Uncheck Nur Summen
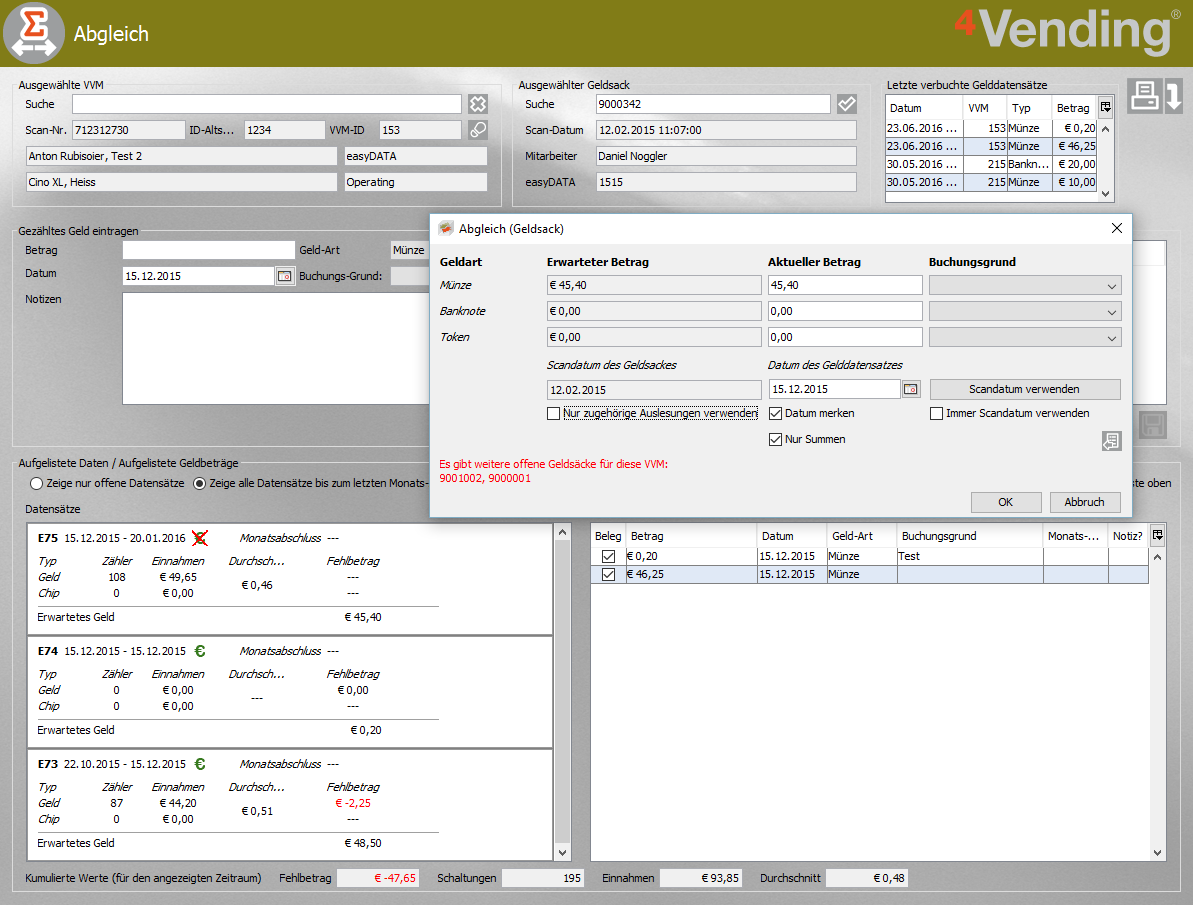The height and width of the screenshot is (905, 1193). pyautogui.click(x=775, y=439)
